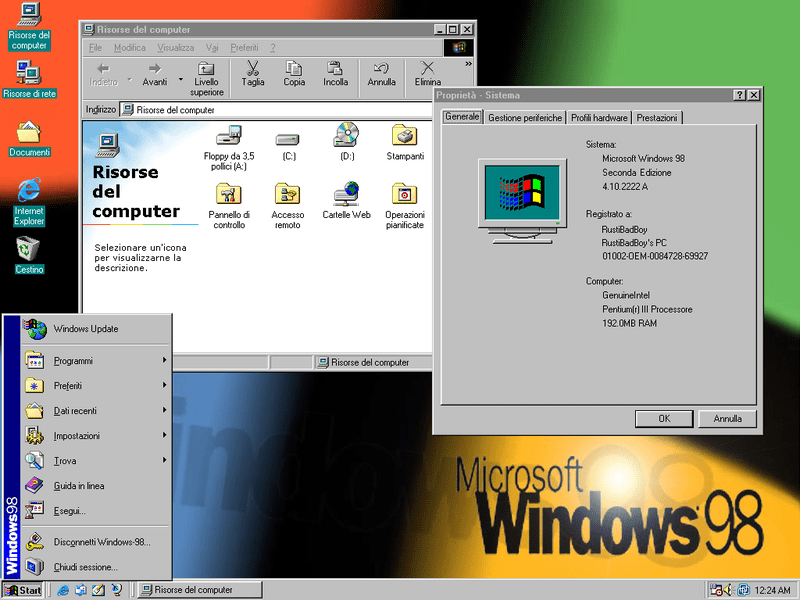Click the Annulla undo toolbar button
Image resolution: width=800 pixels, height=600 pixels.
point(382,74)
